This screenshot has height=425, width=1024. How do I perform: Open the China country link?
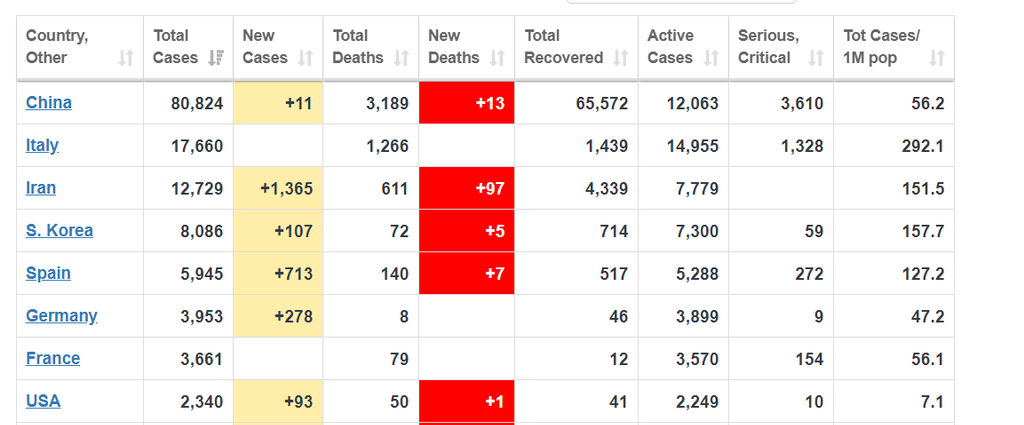pos(49,102)
